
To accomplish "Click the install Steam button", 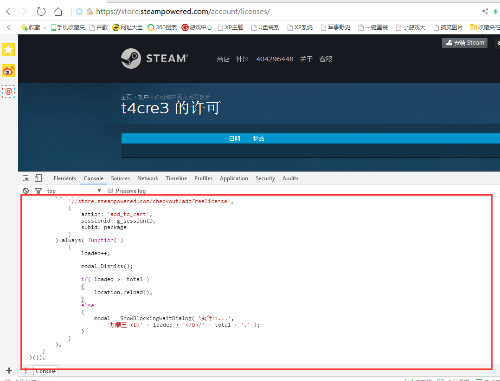I will pyautogui.click(x=465, y=43).
